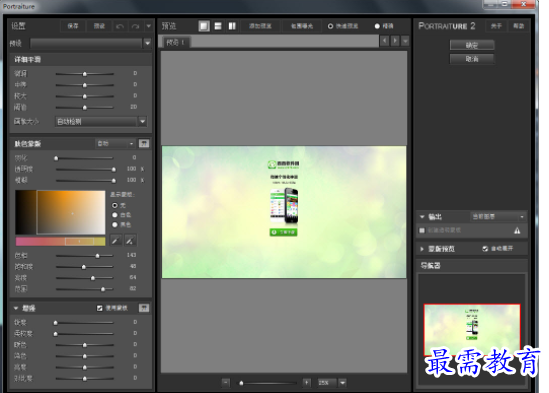Go to previous preview tab arrow

click(x=384, y=41)
